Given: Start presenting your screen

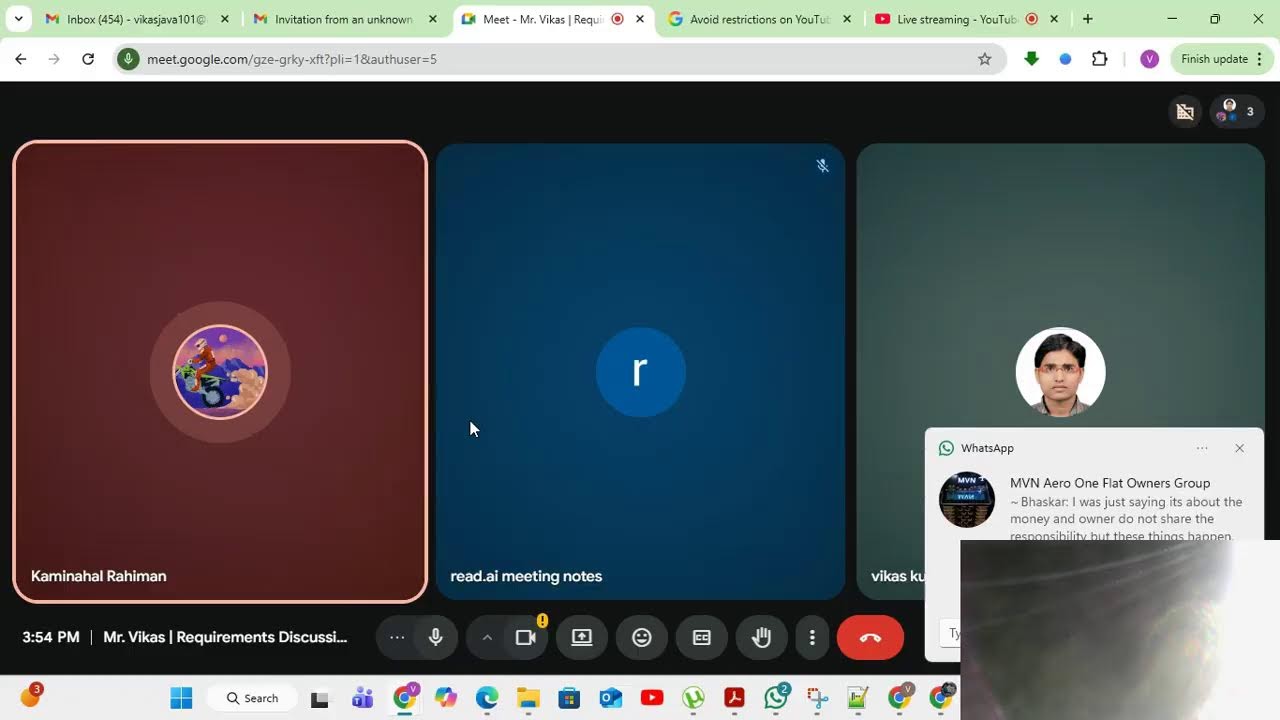Looking at the screenshot, I should click(582, 637).
